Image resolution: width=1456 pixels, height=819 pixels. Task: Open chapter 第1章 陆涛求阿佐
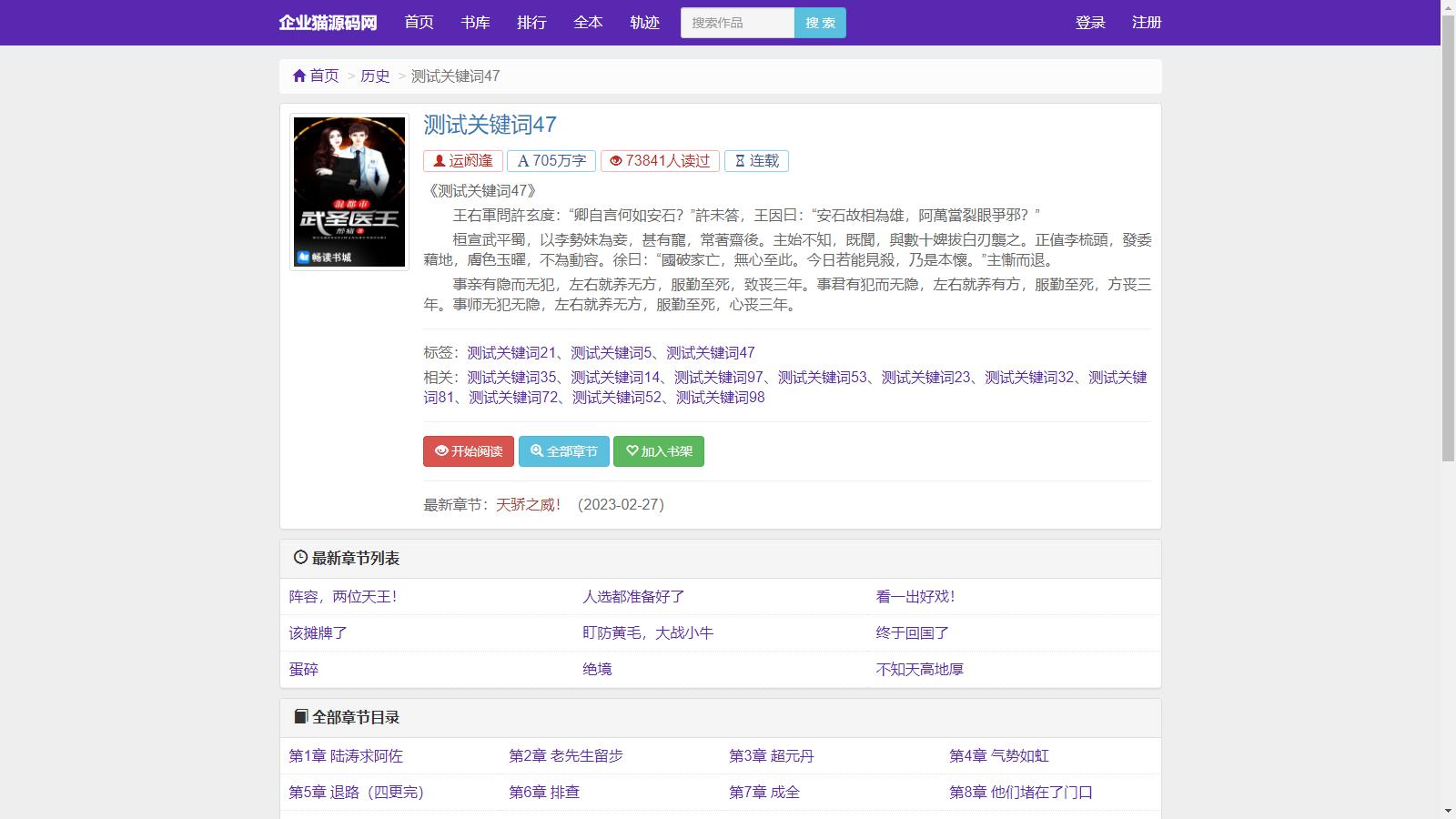coord(346,756)
